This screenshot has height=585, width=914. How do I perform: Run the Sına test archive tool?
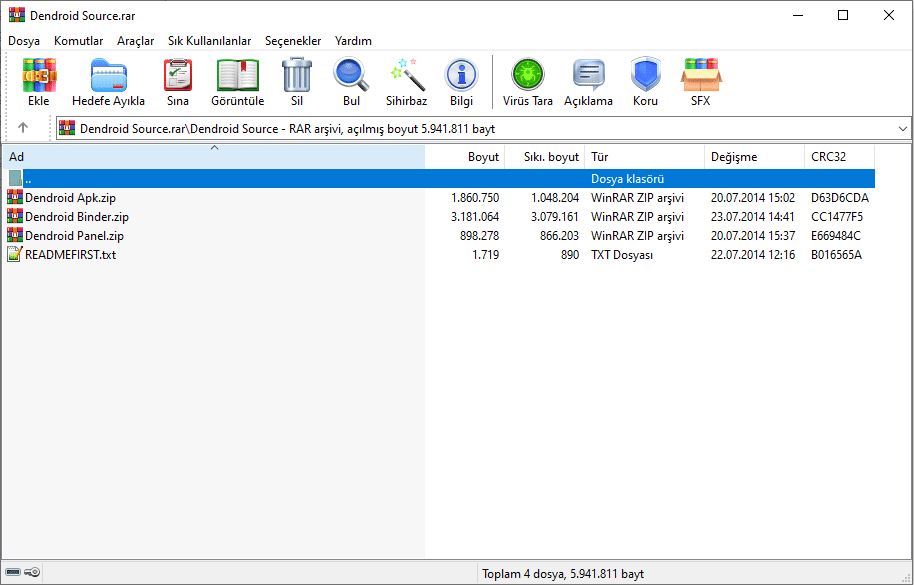pyautogui.click(x=178, y=82)
